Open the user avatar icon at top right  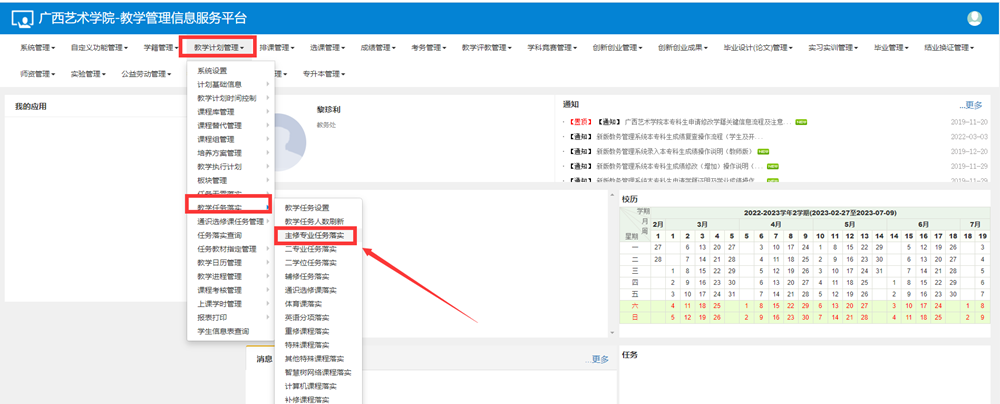click(975, 18)
